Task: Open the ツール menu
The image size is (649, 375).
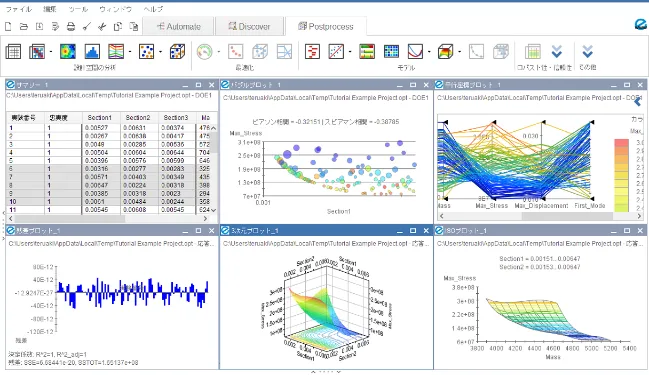Action: click(x=77, y=9)
